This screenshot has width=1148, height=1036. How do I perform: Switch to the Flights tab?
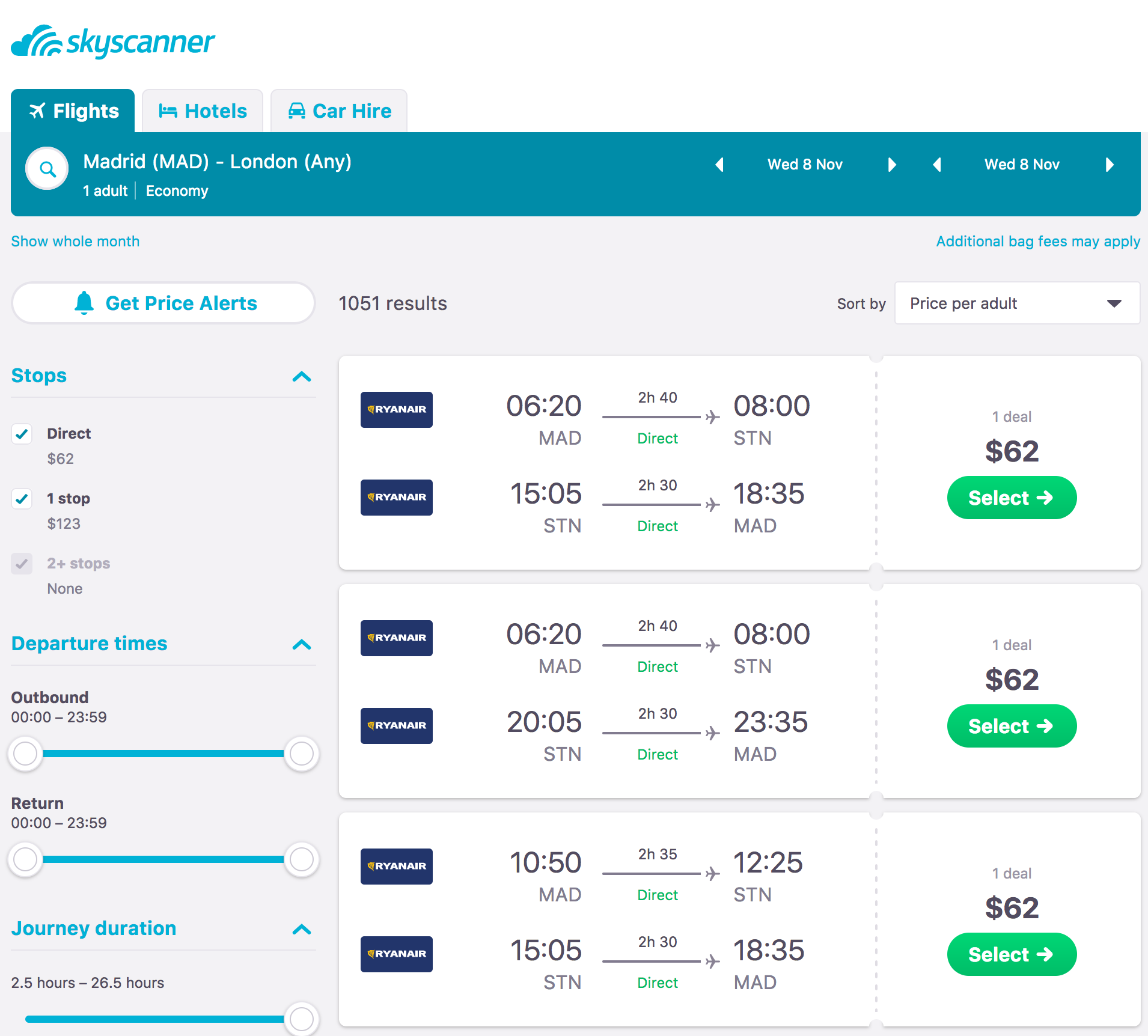[x=73, y=111]
